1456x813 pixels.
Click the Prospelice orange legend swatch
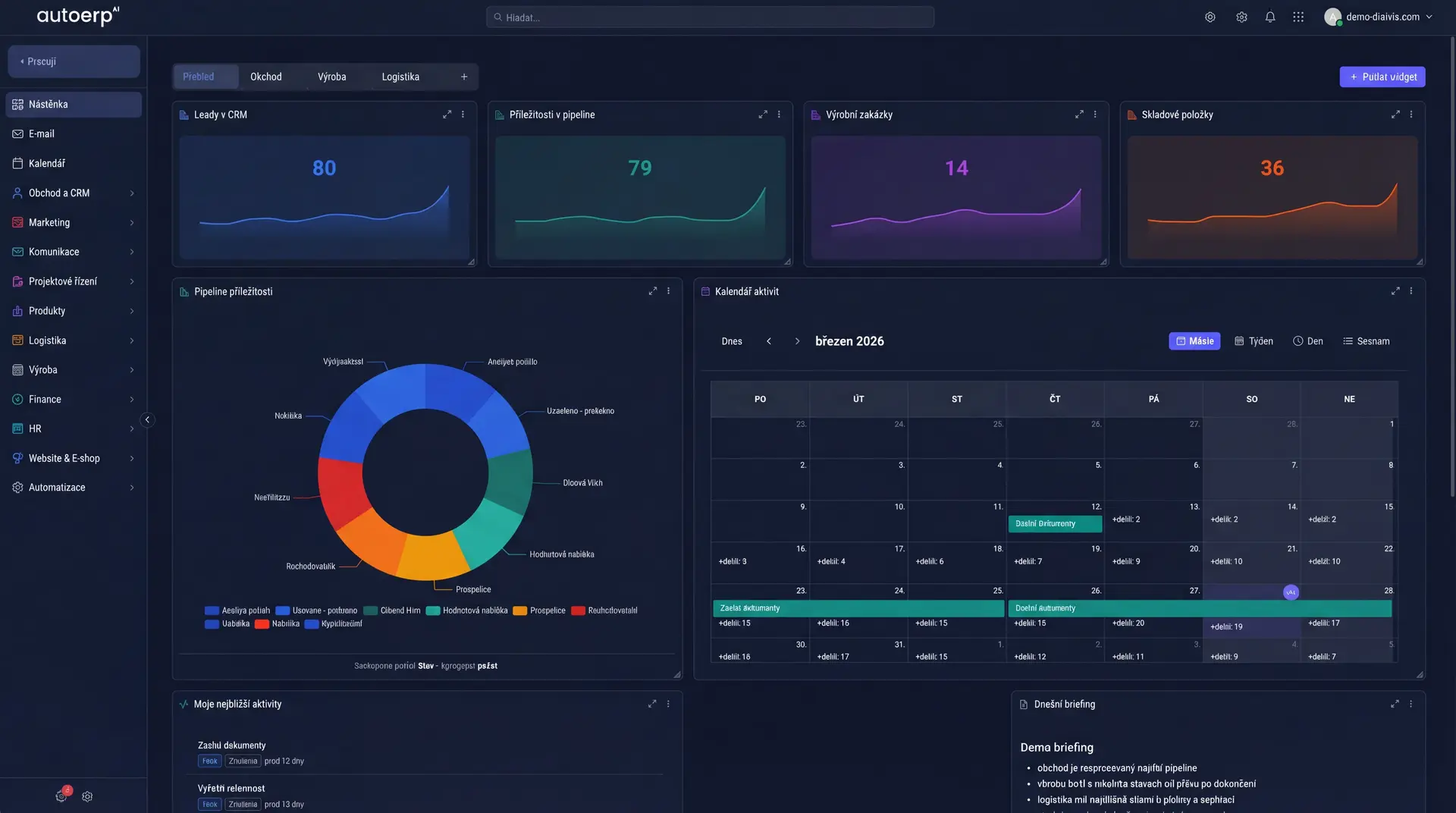tap(519, 611)
